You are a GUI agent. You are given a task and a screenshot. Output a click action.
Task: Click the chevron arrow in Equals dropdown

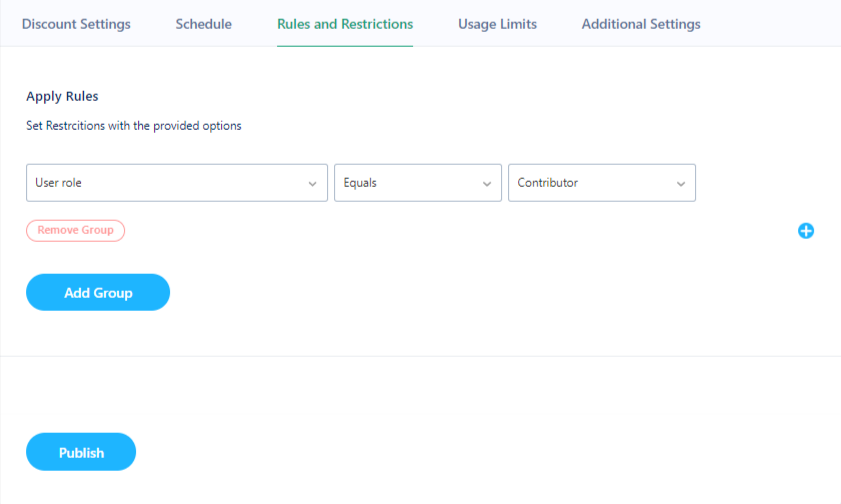(x=486, y=184)
